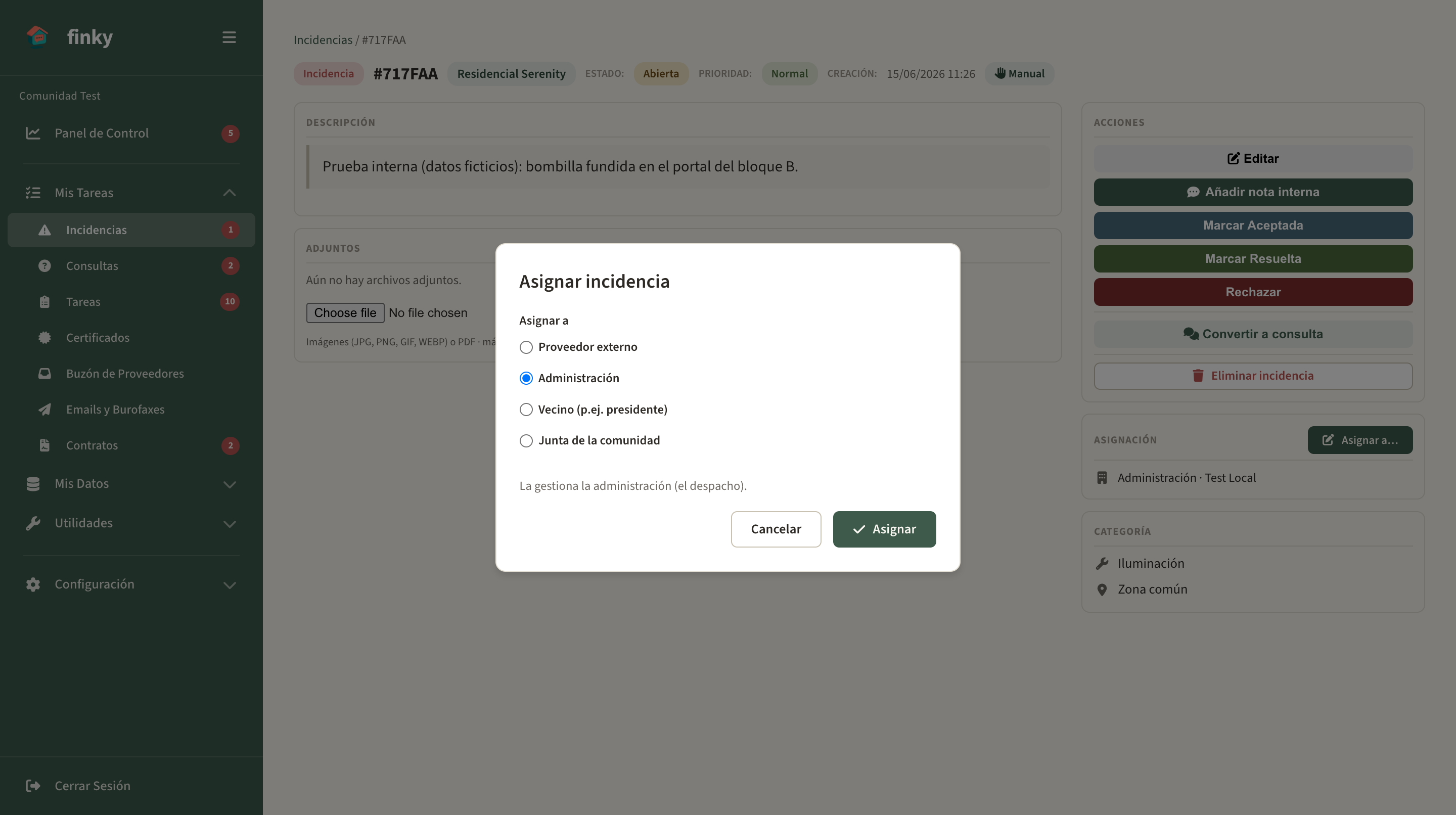
Task: Open the Tareas sidebar item
Action: point(131,302)
